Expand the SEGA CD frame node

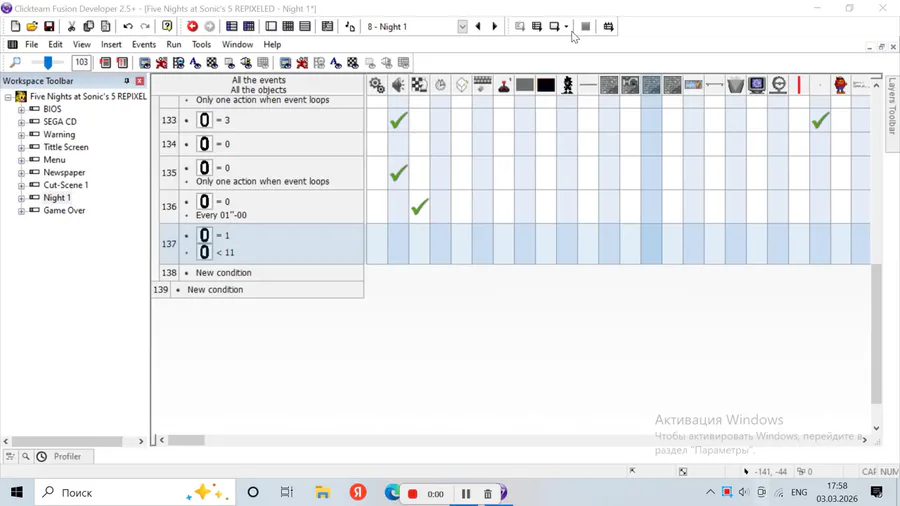[x=21, y=122]
